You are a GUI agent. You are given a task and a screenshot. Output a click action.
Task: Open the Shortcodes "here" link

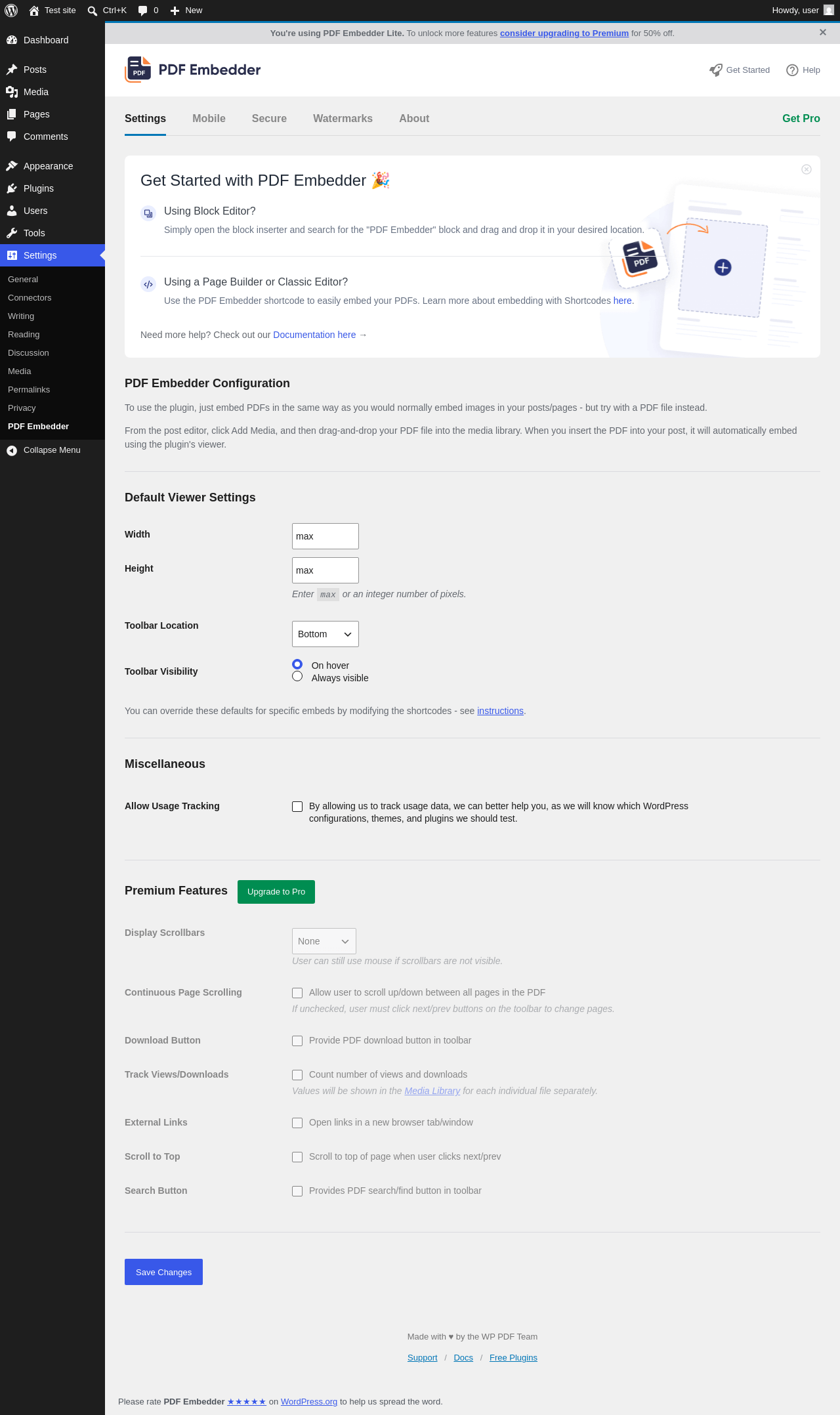(x=623, y=301)
